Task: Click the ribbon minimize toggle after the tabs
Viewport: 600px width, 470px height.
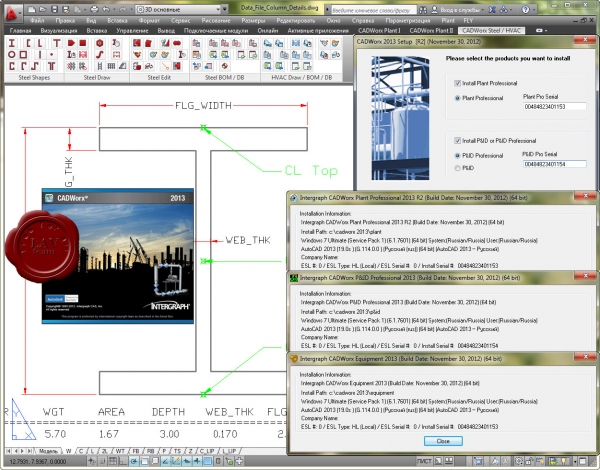Action: [x=540, y=30]
